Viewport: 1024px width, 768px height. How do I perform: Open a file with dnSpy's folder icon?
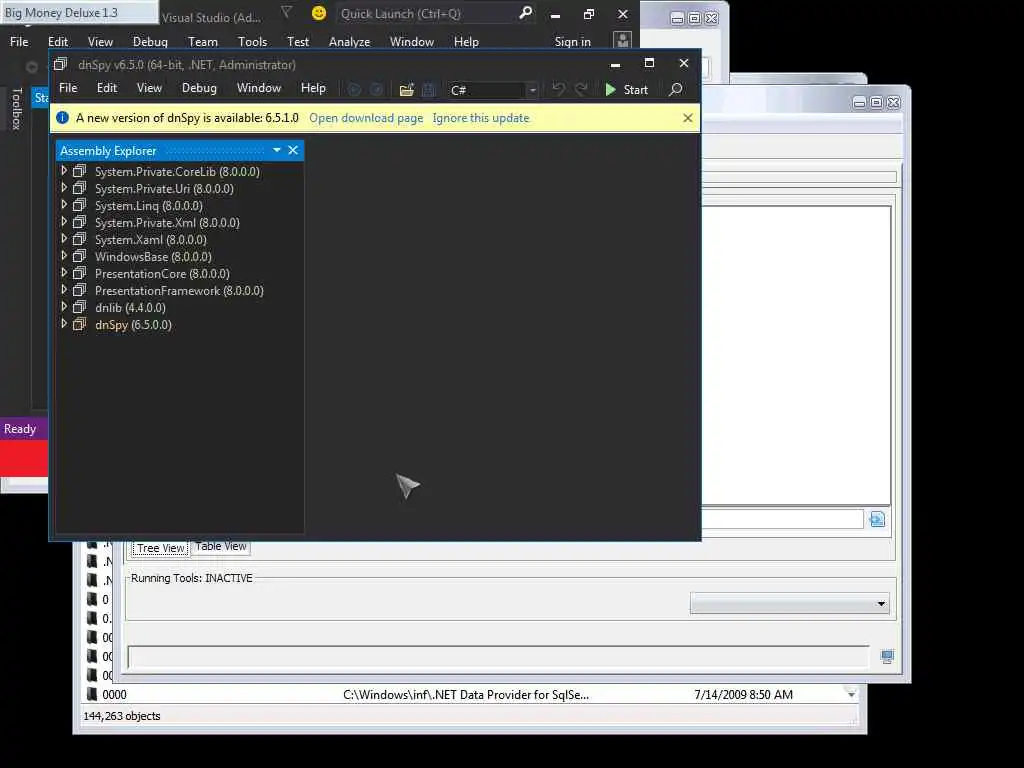[406, 89]
